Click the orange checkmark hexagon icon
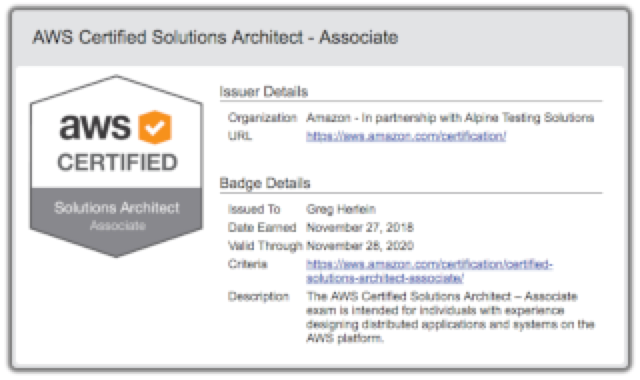 (x=155, y=127)
